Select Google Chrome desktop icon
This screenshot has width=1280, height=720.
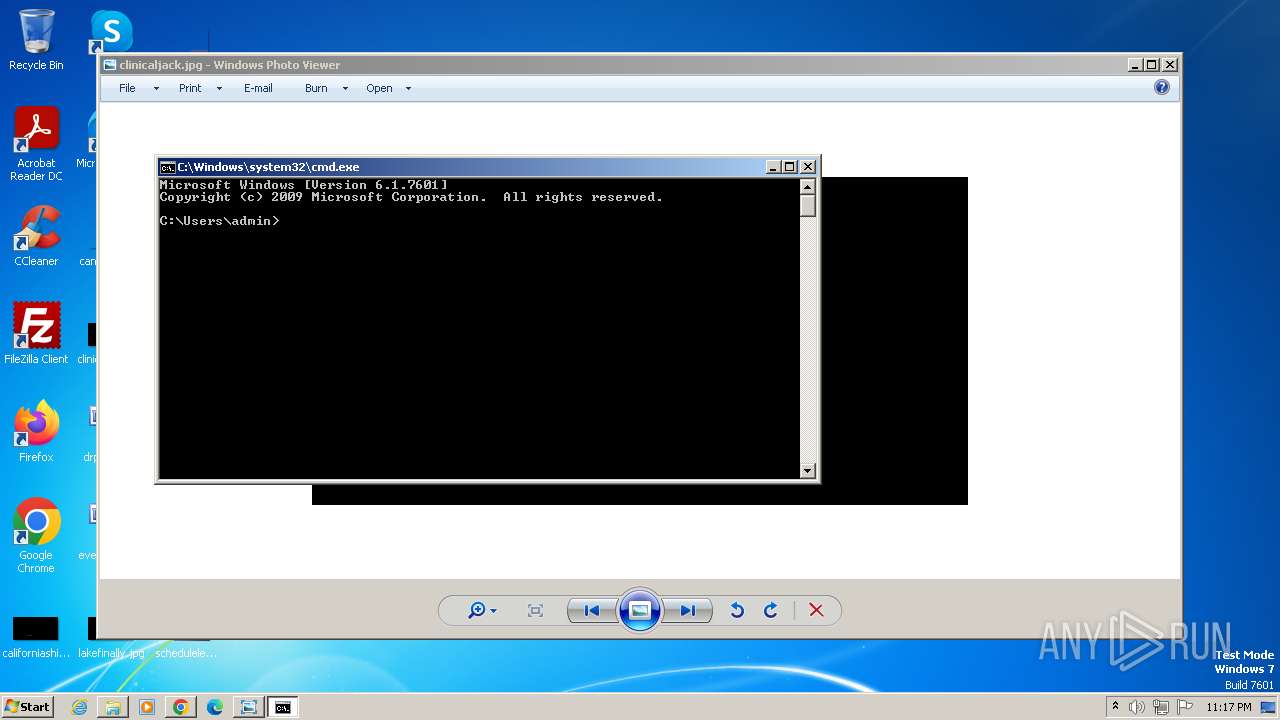click(36, 535)
